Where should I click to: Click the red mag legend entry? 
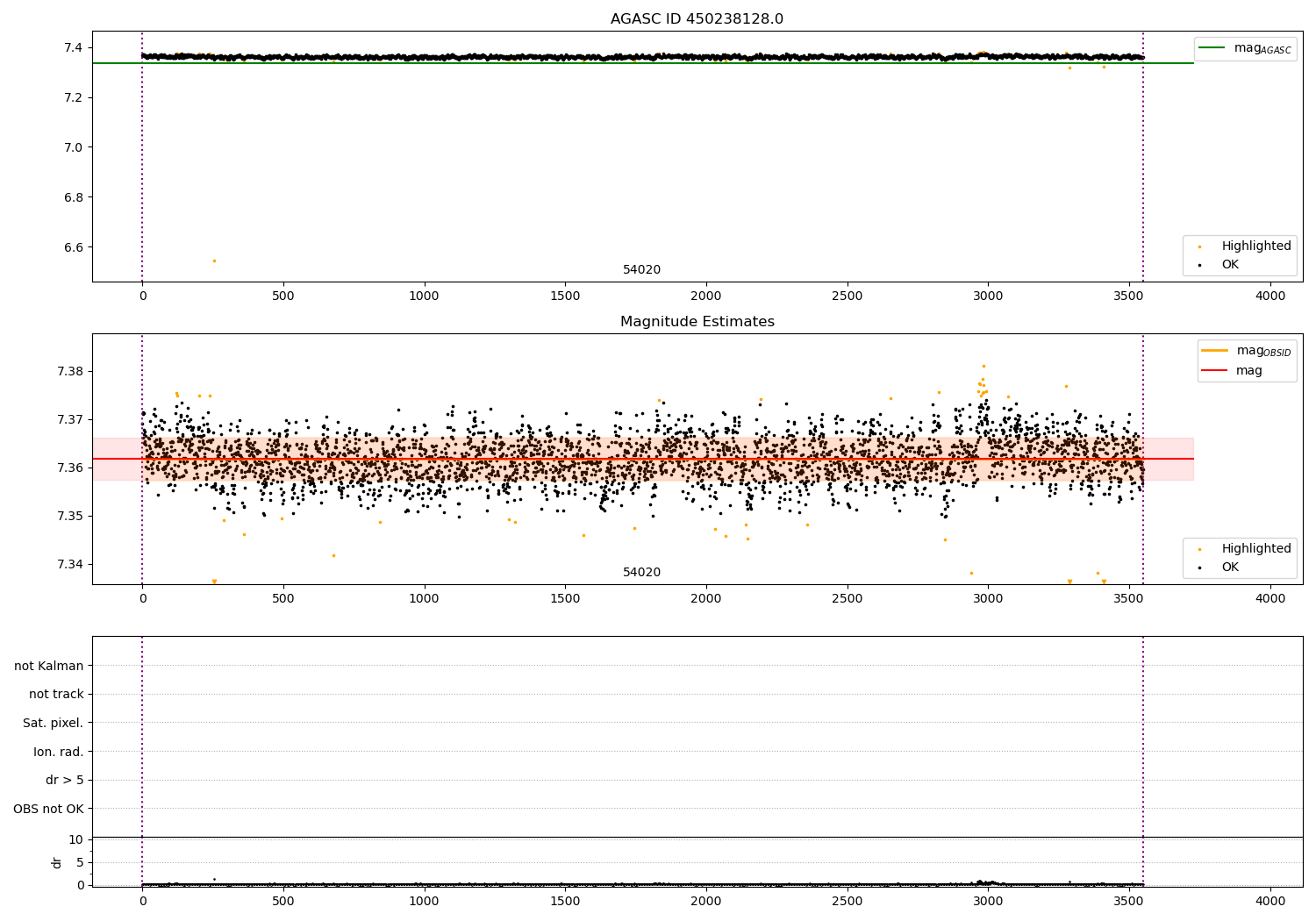click(x=1233, y=370)
